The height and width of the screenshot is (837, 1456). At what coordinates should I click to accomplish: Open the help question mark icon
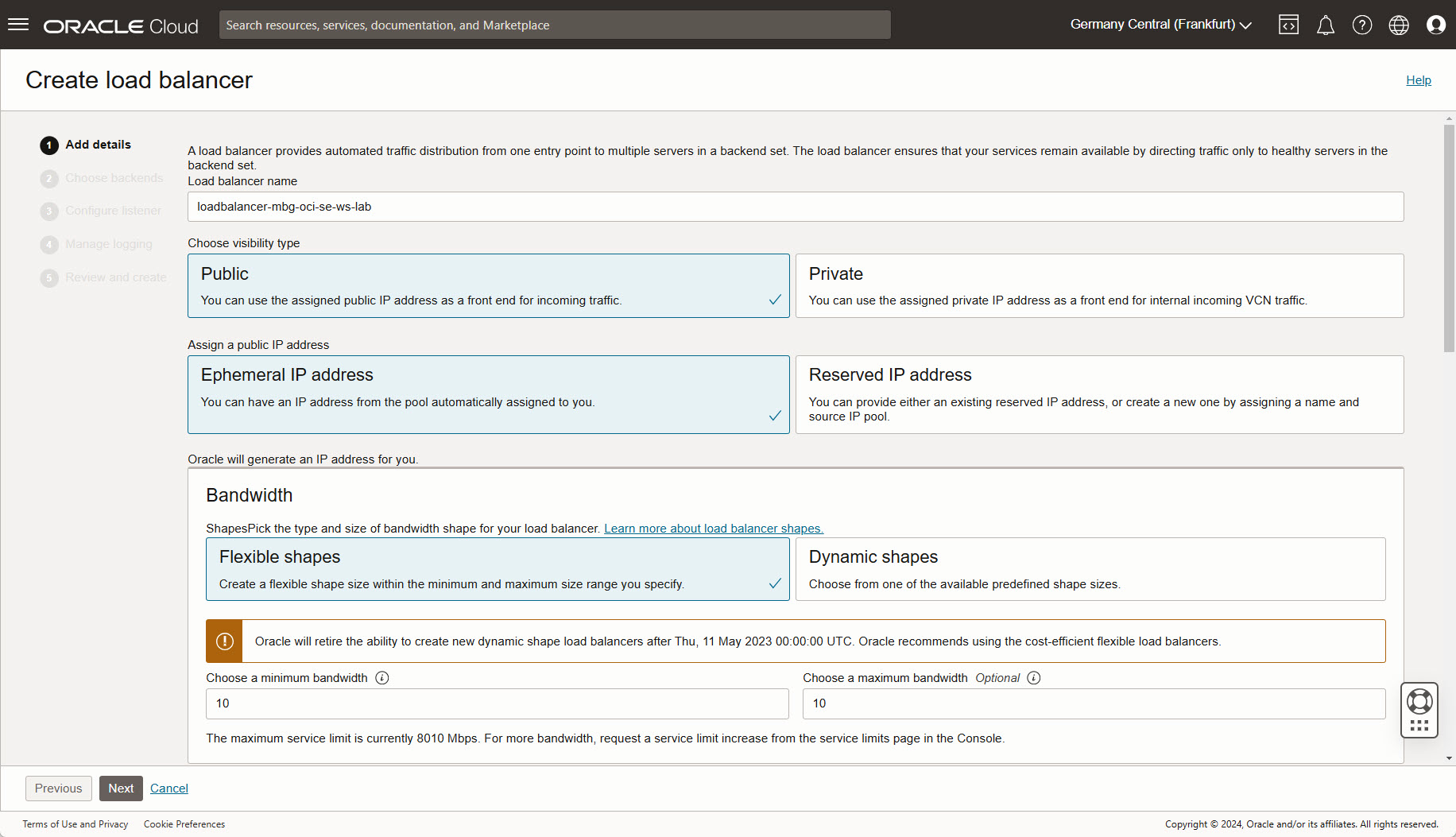1361,25
